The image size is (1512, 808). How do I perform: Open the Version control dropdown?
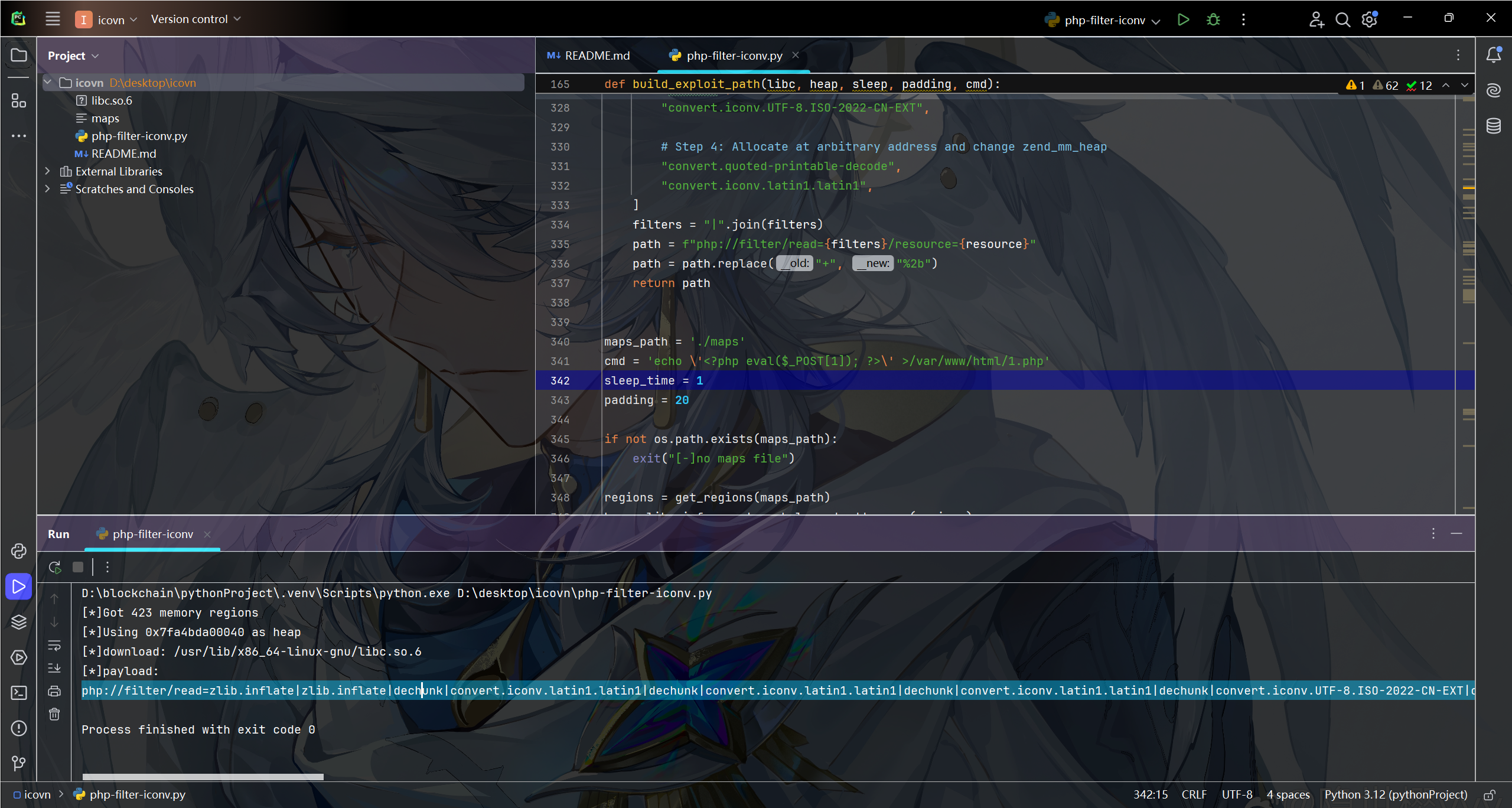(195, 19)
